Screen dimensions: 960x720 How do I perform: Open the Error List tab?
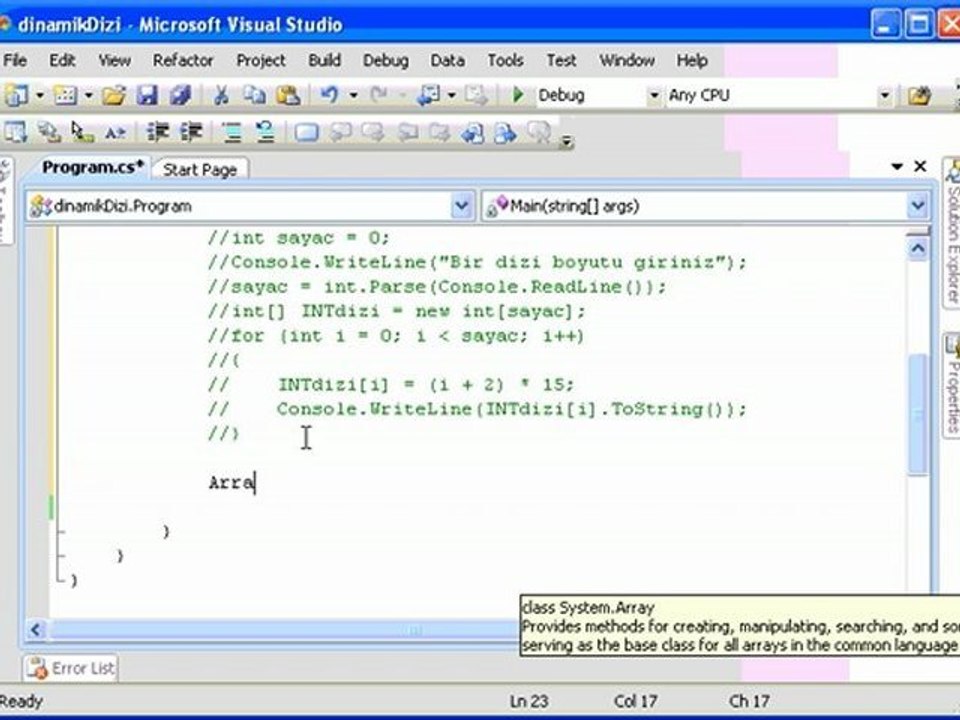(x=71, y=668)
